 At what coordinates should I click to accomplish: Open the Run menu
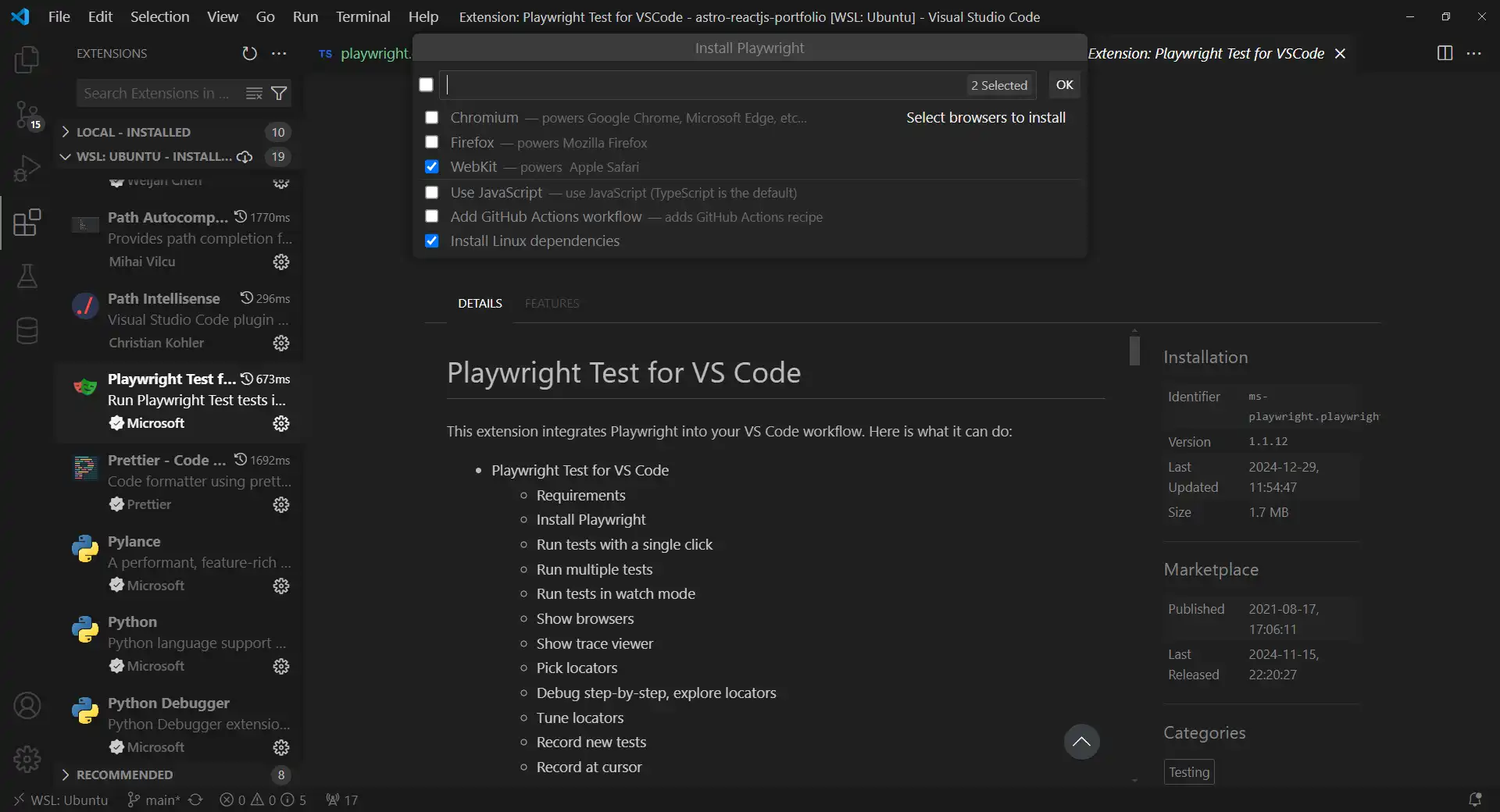[x=305, y=16]
